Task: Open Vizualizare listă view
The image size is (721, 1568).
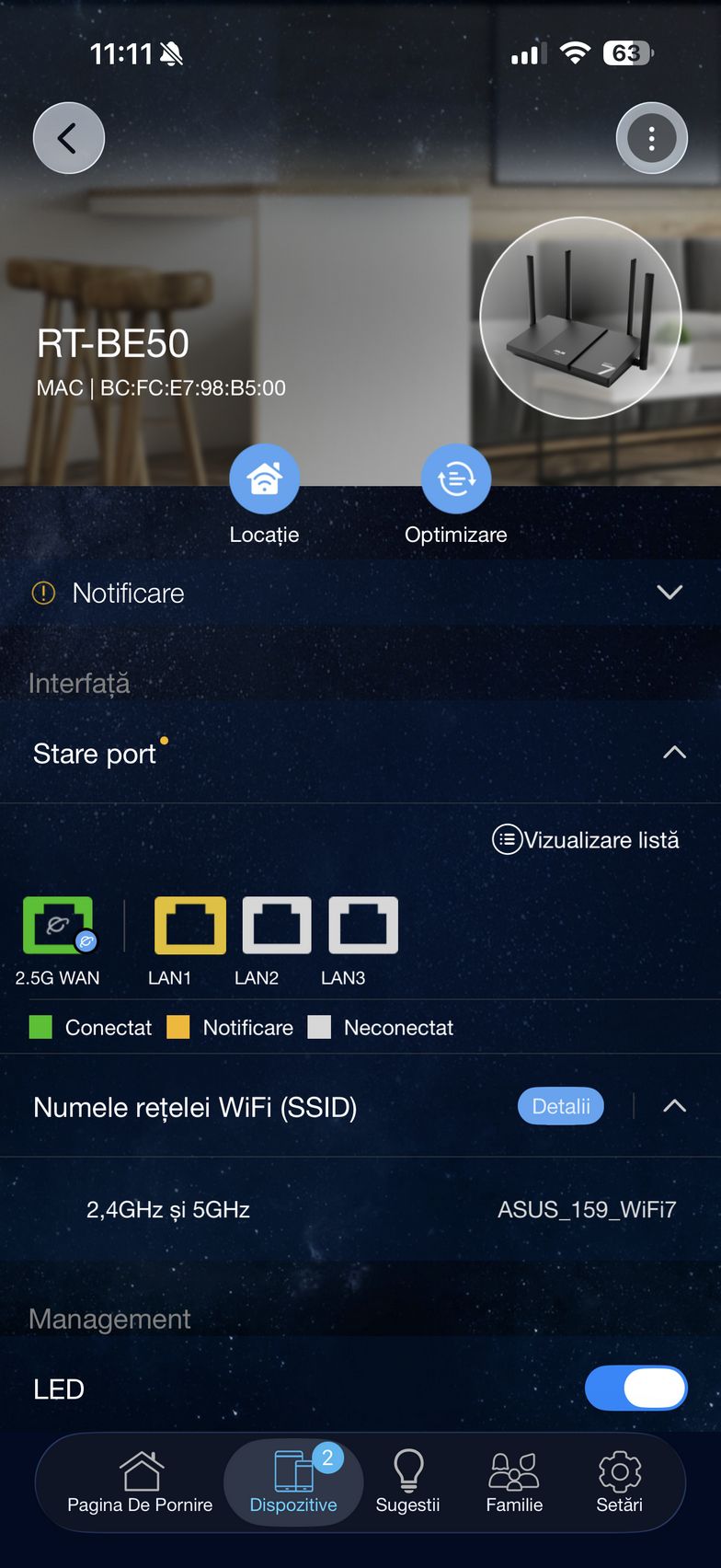Action: [586, 839]
